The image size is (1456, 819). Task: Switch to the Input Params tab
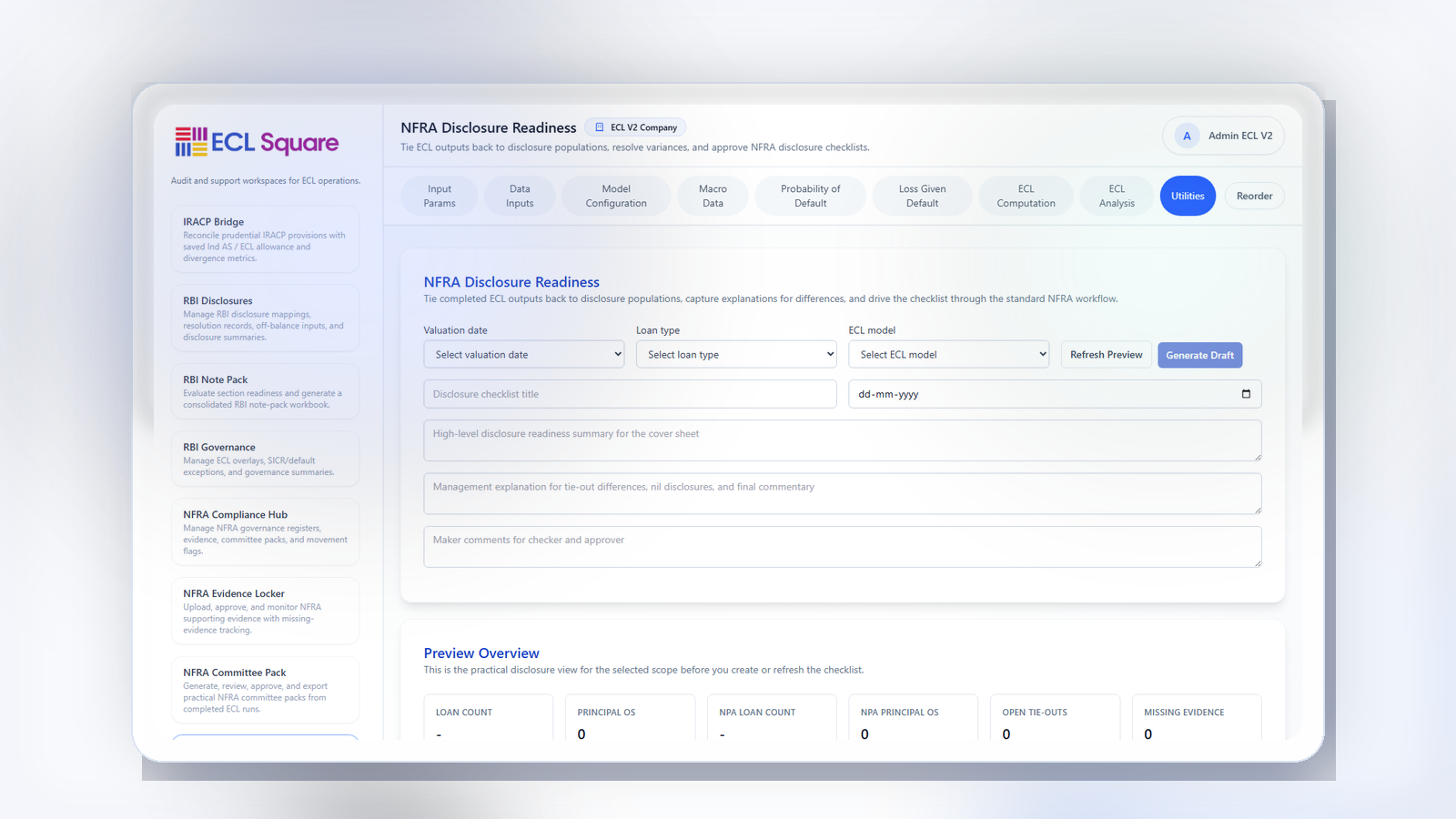pyautogui.click(x=440, y=196)
